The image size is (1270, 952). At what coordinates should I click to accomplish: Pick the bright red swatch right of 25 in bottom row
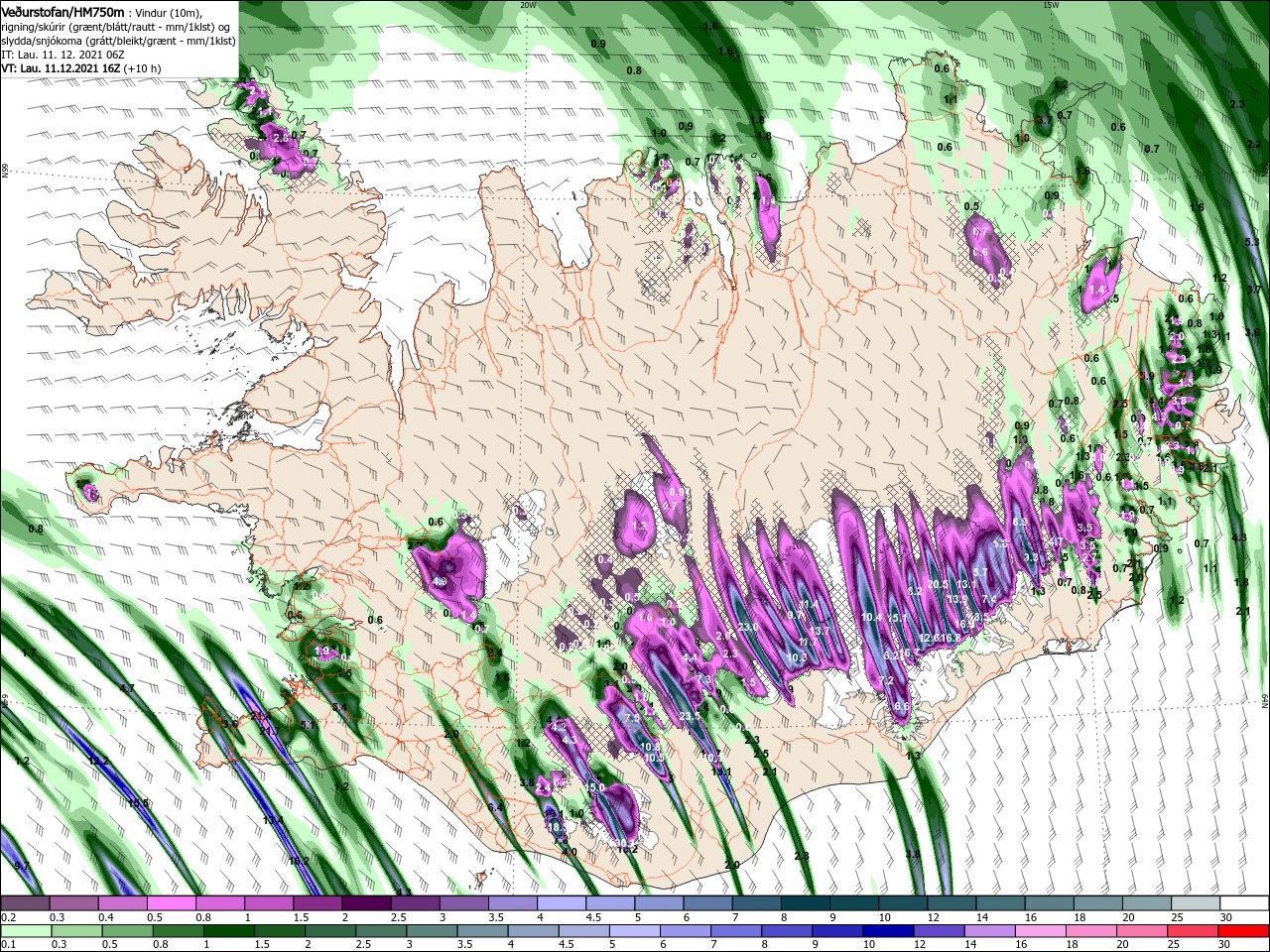1244,931
